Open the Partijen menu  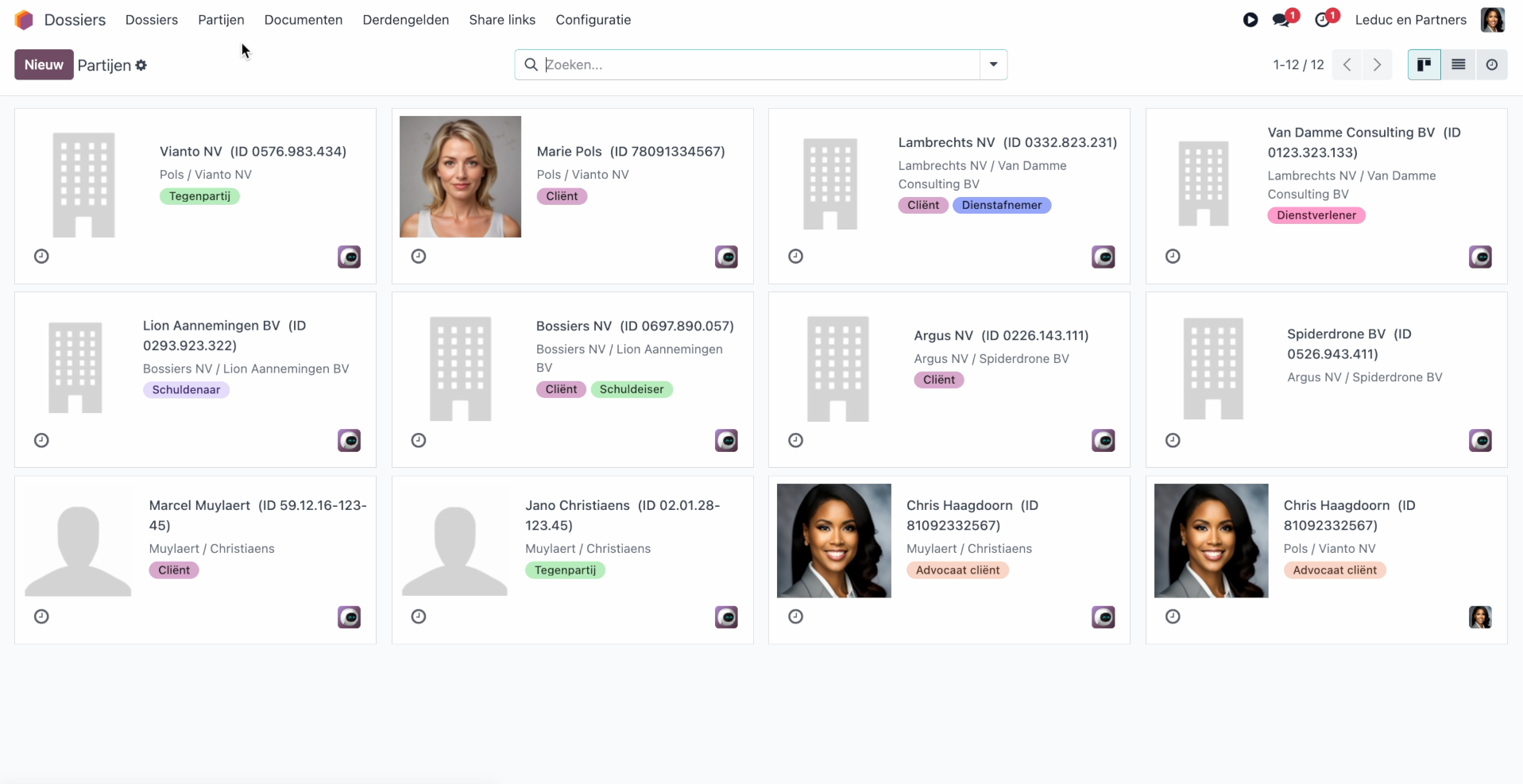click(221, 20)
